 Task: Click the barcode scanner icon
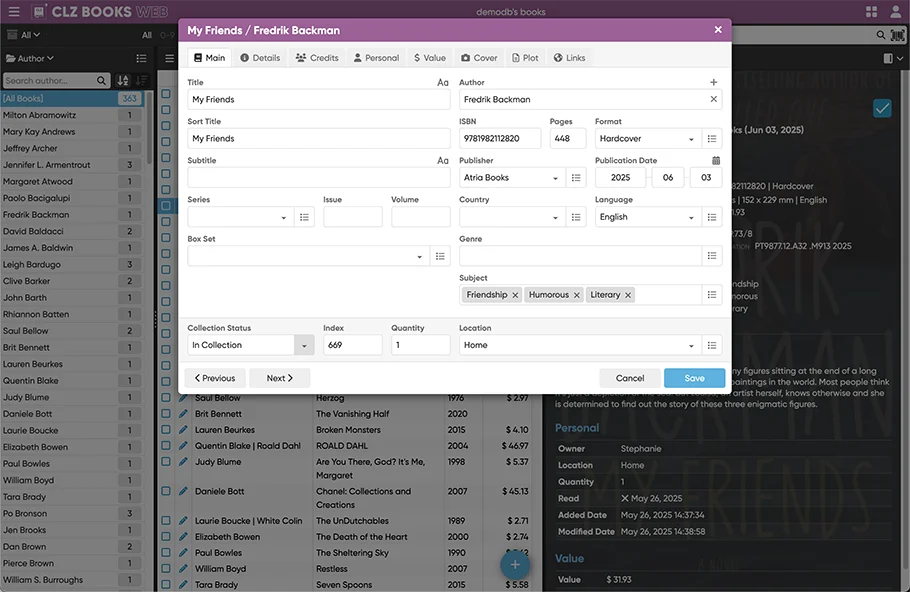[x=897, y=35]
